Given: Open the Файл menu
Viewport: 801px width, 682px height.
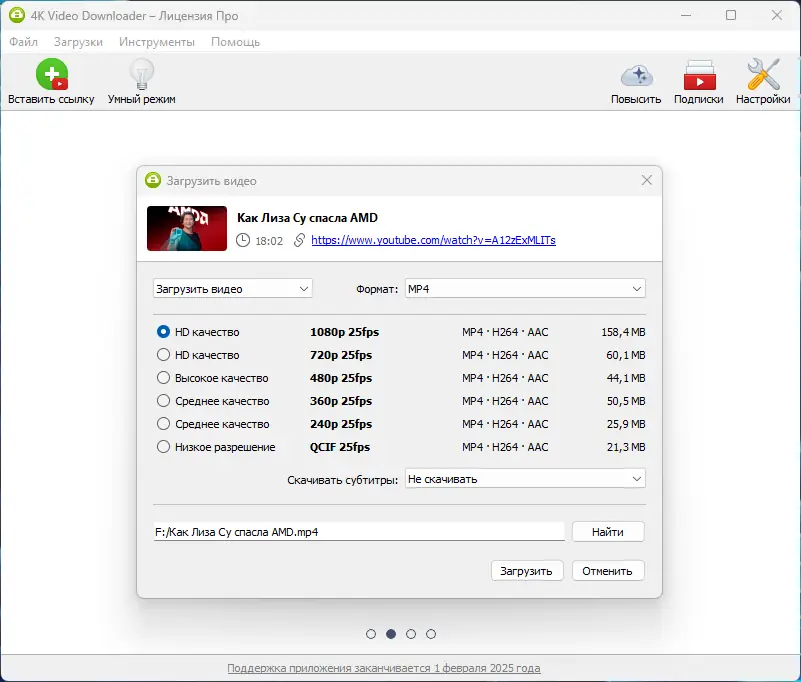Looking at the screenshot, I should [23, 42].
